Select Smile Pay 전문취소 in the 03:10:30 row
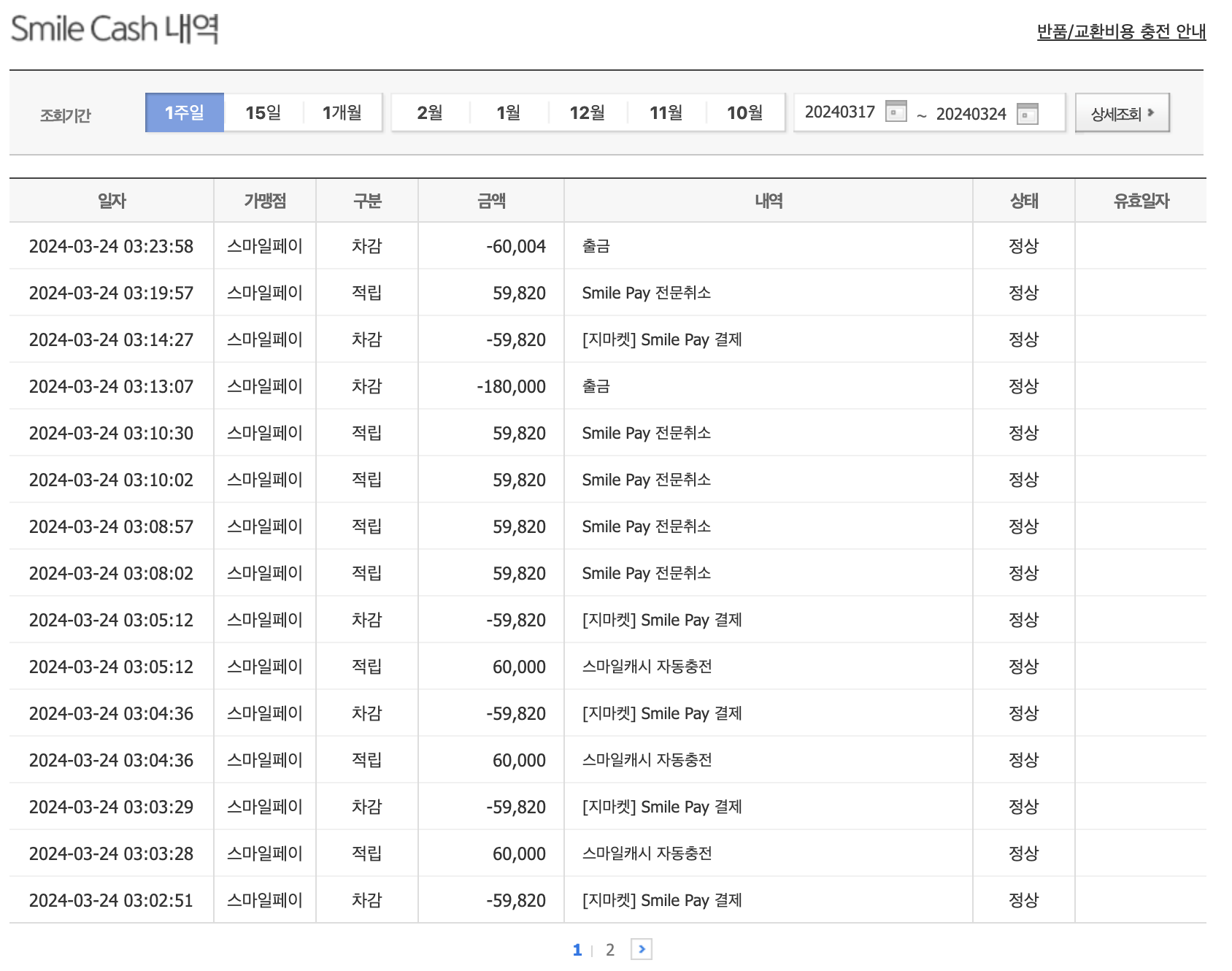The width and height of the screenshot is (1232, 971). (647, 433)
